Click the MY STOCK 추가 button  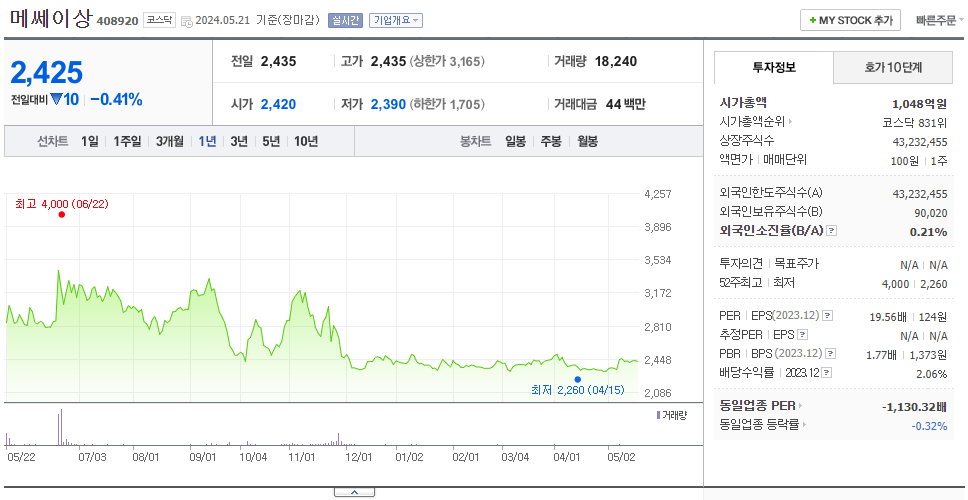[x=851, y=20]
